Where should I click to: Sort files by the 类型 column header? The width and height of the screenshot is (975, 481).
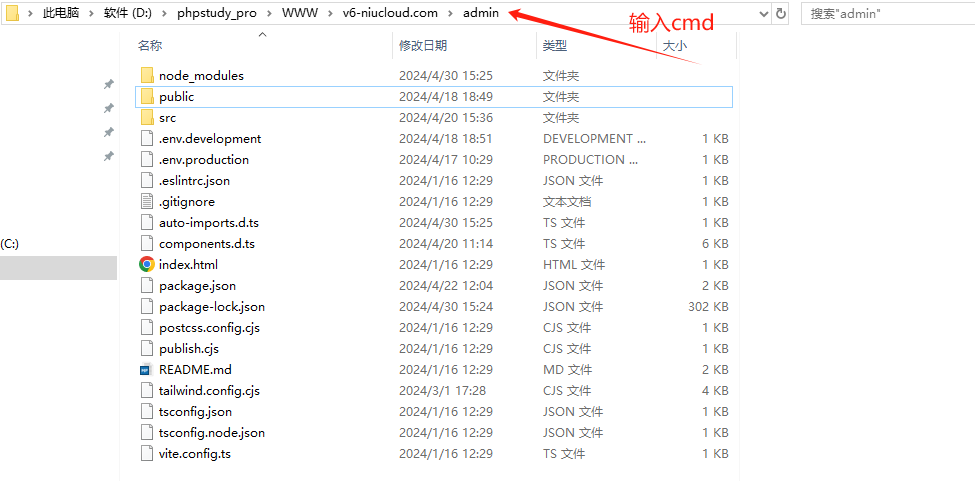tap(555, 46)
